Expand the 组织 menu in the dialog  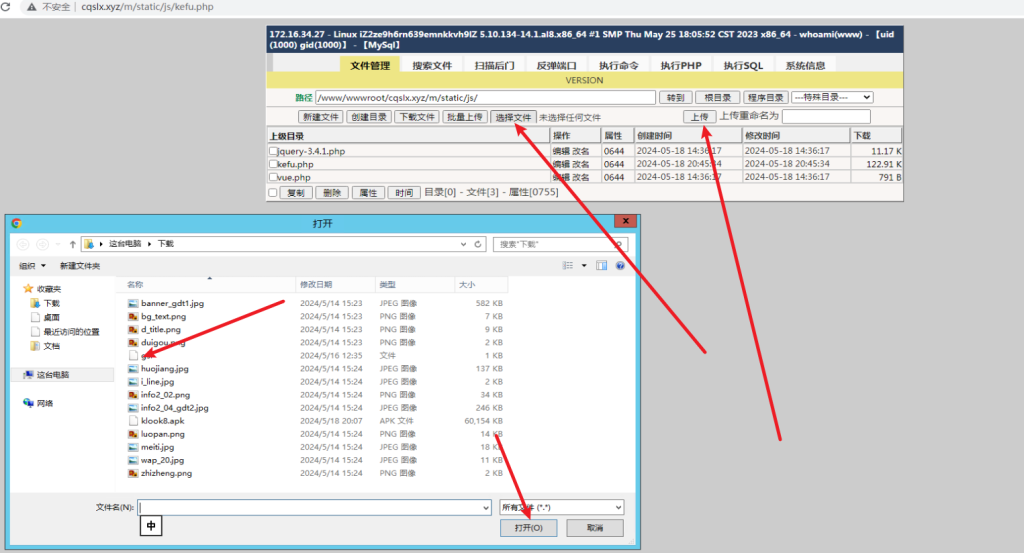point(32,266)
